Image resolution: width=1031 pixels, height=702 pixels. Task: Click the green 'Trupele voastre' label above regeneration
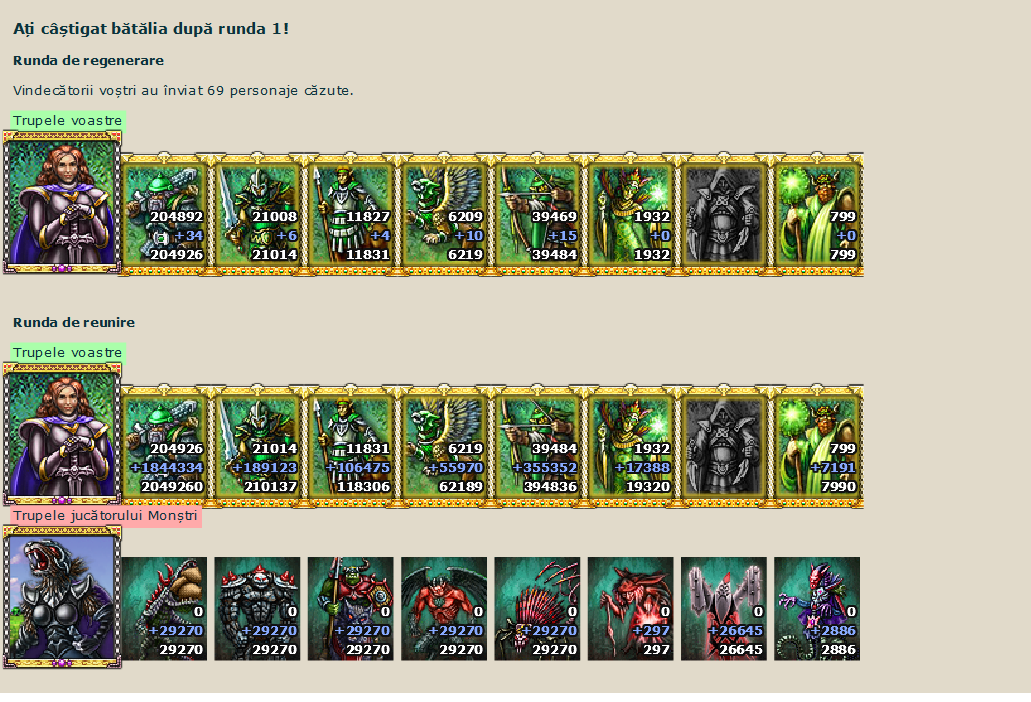pyautogui.click(x=68, y=120)
